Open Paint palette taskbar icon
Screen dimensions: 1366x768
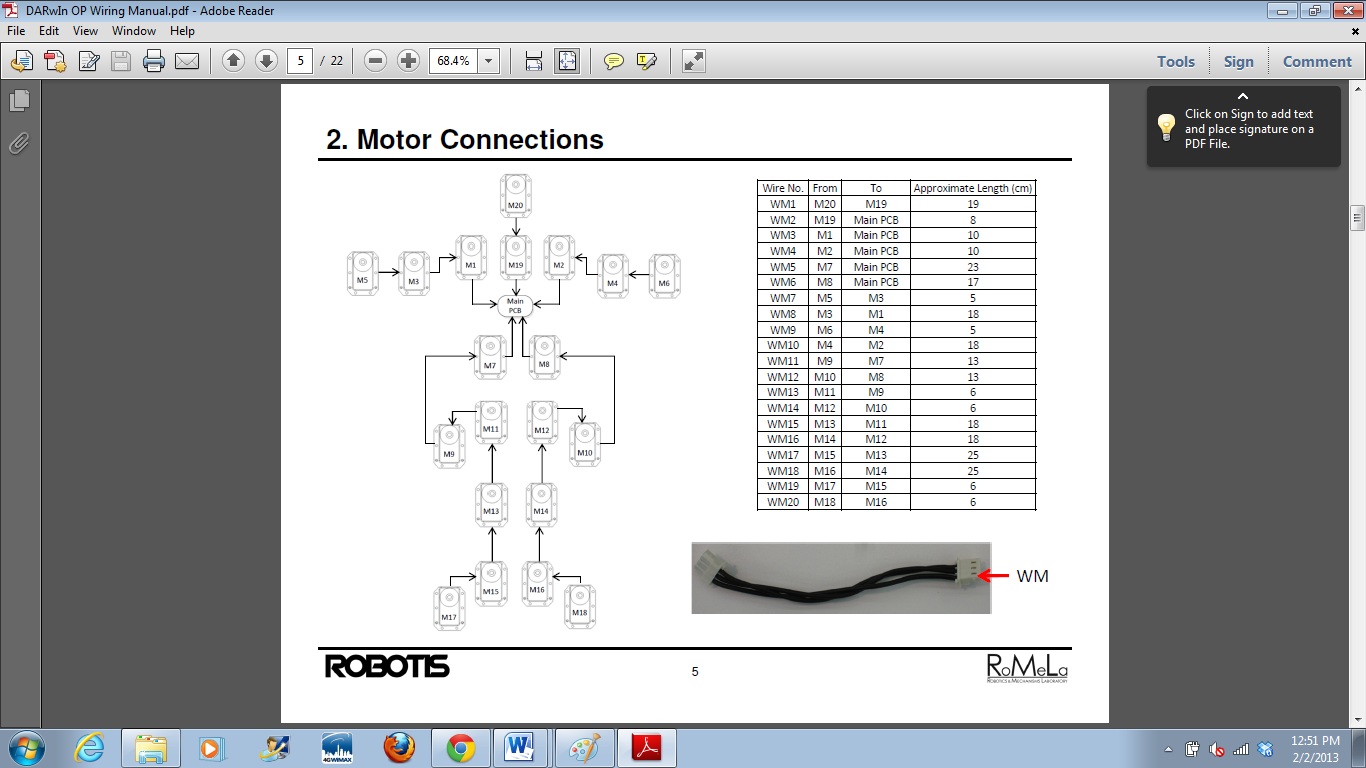tap(585, 748)
